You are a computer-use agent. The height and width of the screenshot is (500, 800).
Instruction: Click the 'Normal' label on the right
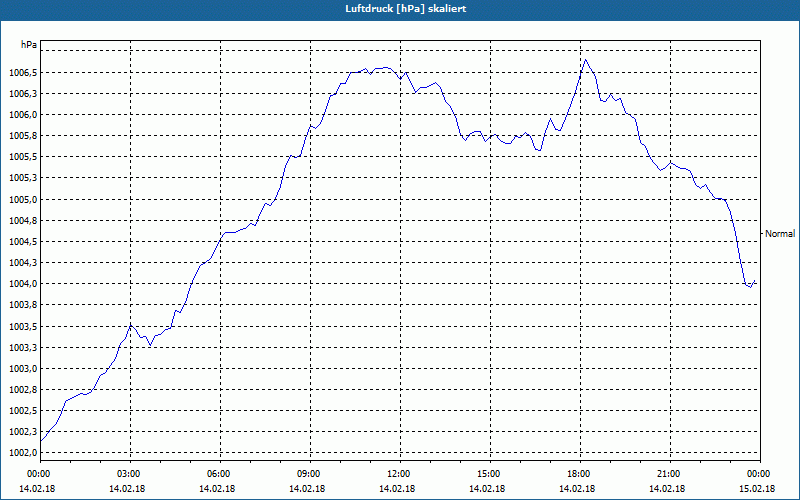pyautogui.click(x=780, y=234)
